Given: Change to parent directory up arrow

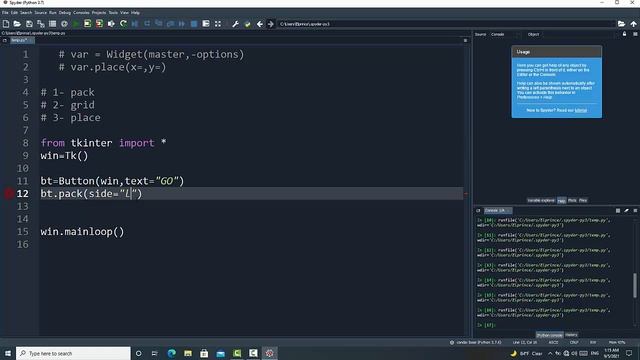Looking at the screenshot, I should 633,24.
